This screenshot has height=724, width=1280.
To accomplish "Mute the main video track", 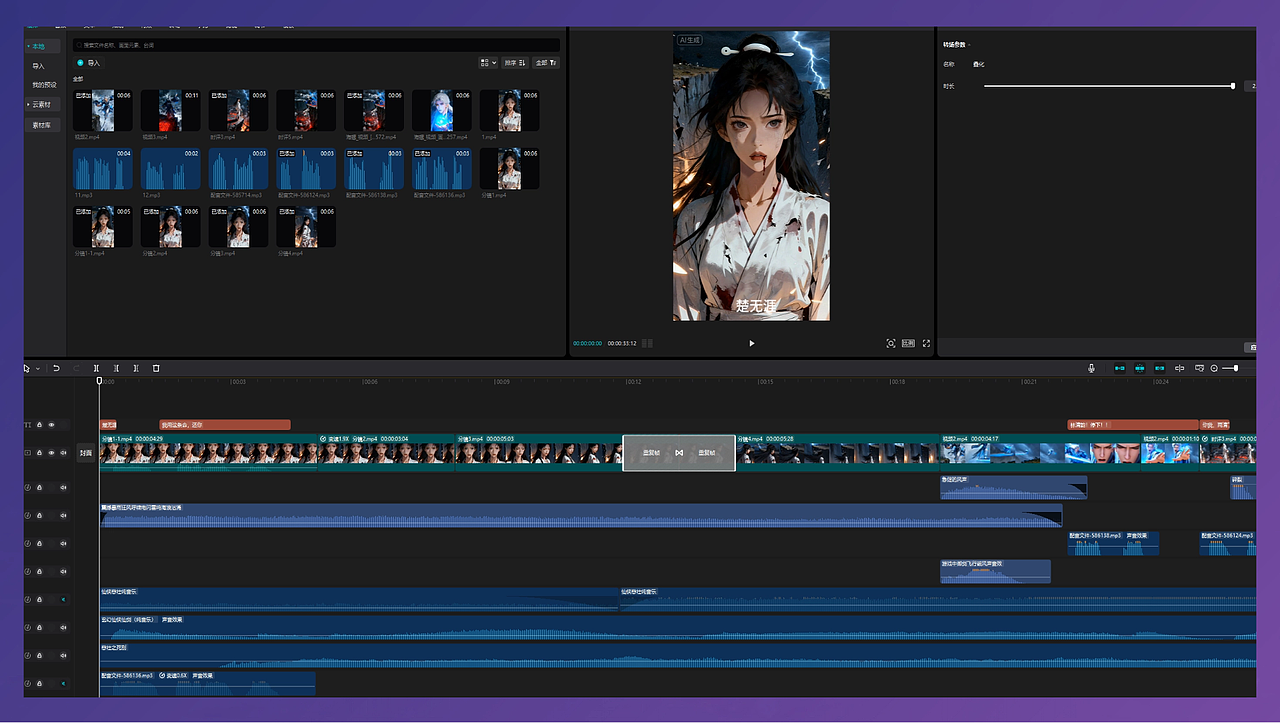I will tap(64, 453).
